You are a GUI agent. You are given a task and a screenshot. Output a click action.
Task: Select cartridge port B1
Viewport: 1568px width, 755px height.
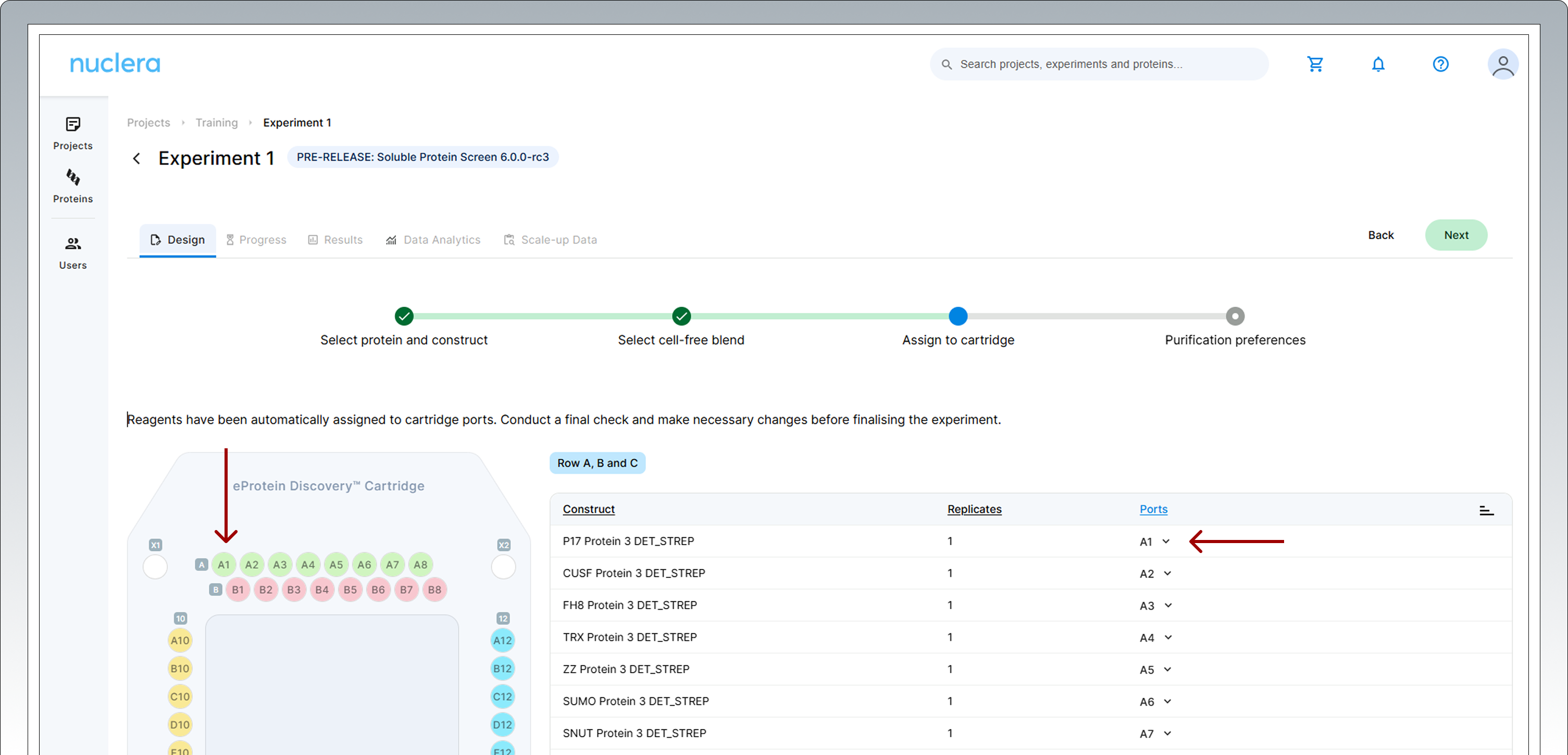[x=238, y=589]
